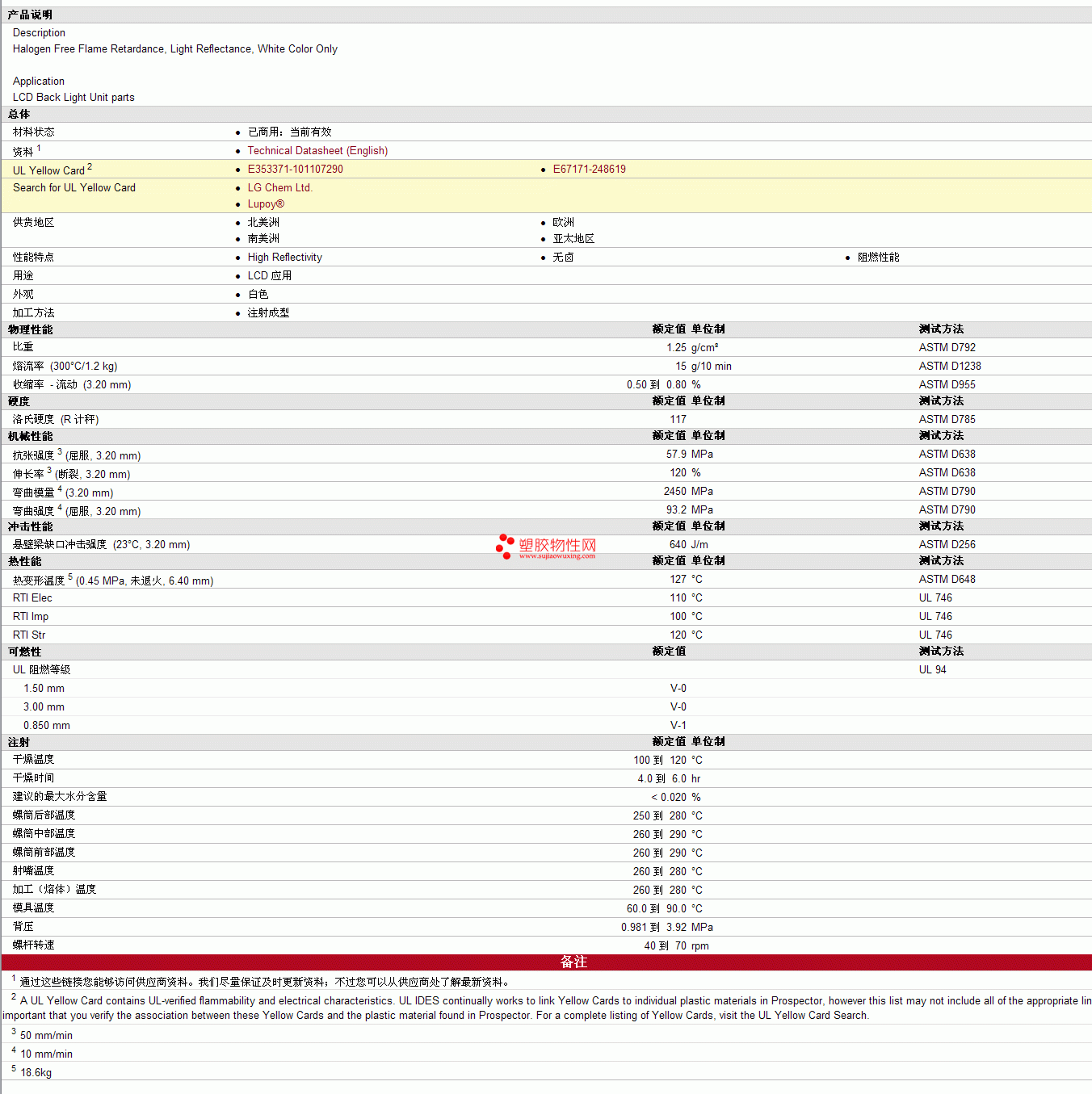Click the '已商用: 当前有效' material status
Screen dimensions: 1092x1094
pos(289,132)
